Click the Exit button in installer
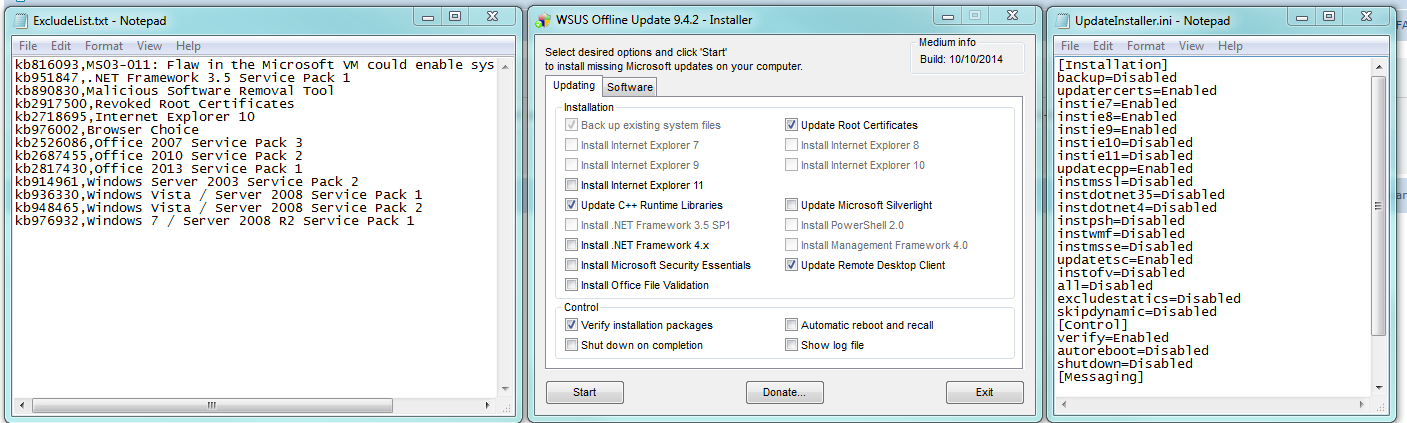 984,392
